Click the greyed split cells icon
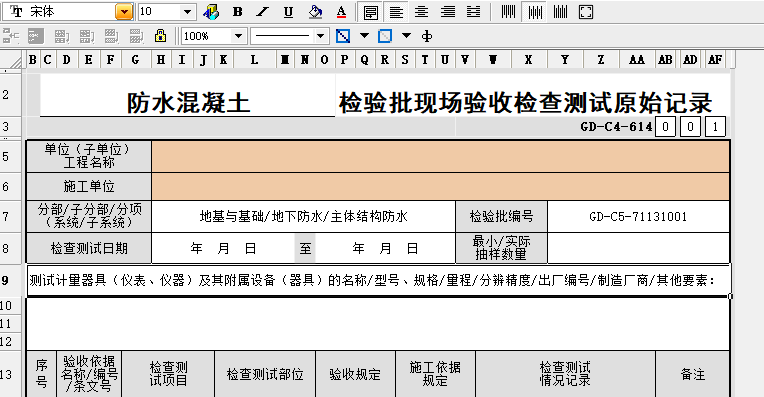Screen dimensions: 764x397 [x=36, y=36]
